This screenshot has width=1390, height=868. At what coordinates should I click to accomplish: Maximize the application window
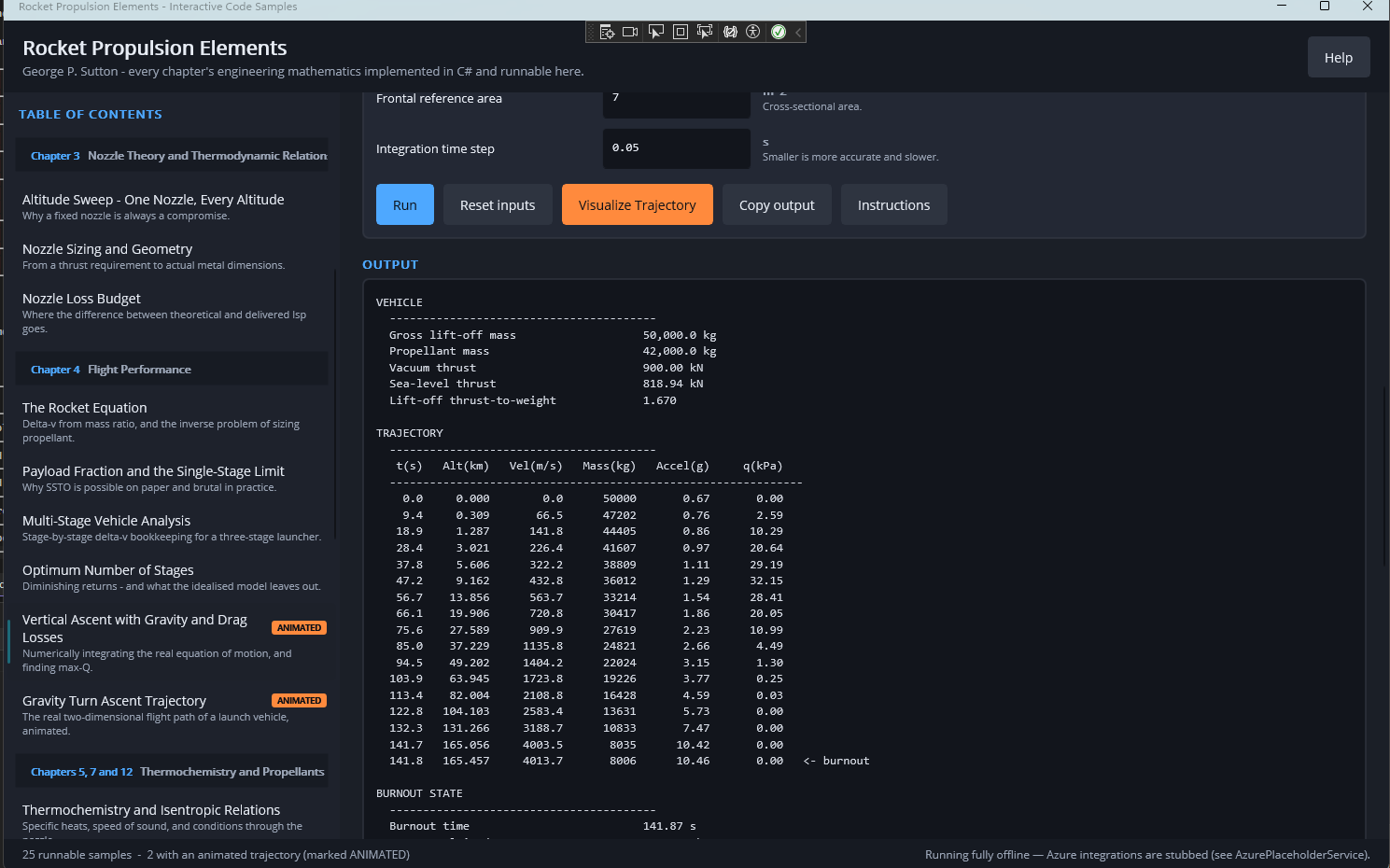coord(1324,7)
